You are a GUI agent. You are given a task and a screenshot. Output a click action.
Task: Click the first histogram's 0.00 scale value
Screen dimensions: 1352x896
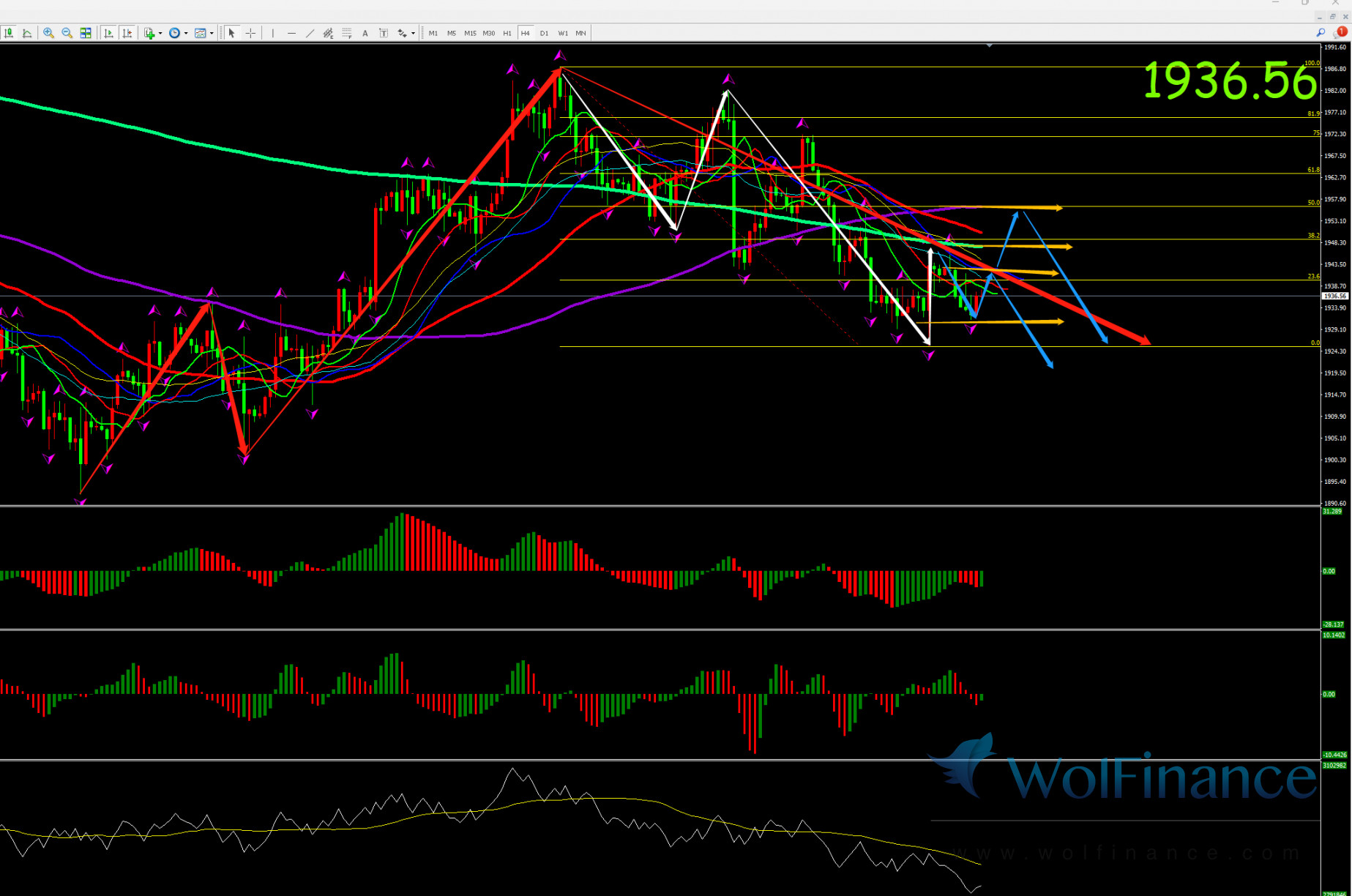click(x=1329, y=571)
